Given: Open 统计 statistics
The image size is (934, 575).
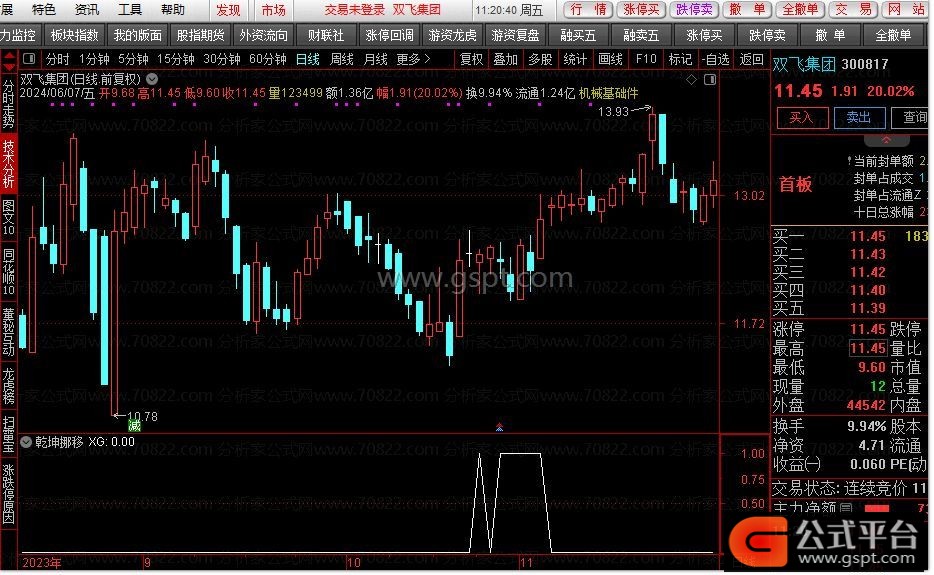Looking at the screenshot, I should tap(575, 60).
